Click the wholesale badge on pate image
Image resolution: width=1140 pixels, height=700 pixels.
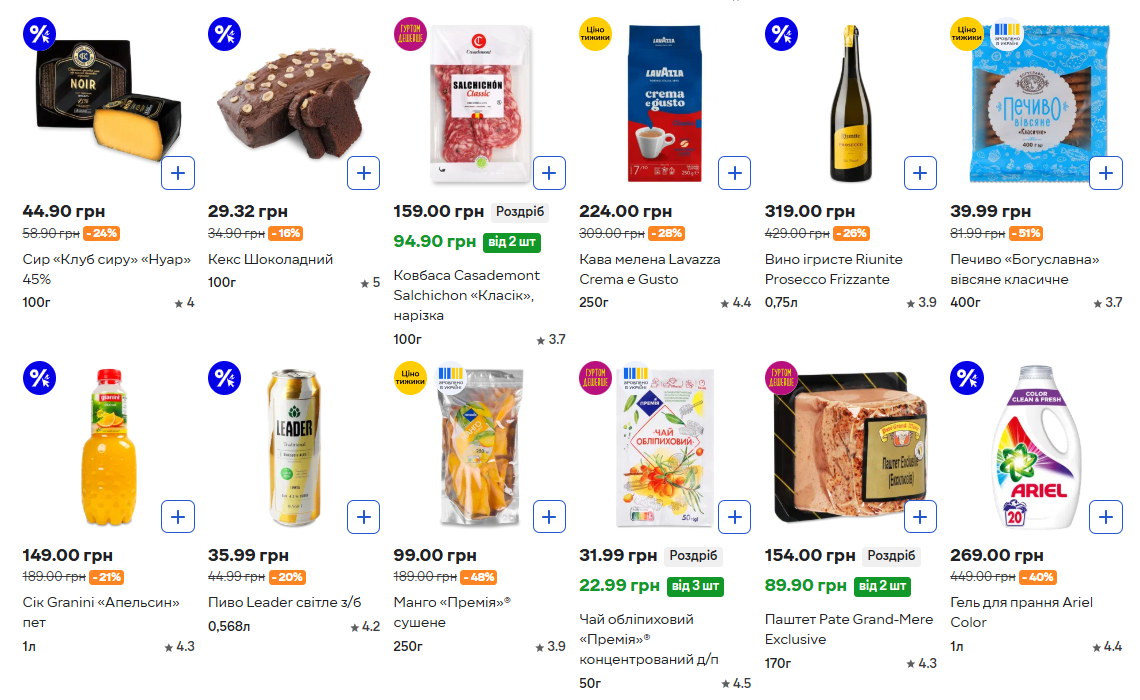tap(782, 378)
